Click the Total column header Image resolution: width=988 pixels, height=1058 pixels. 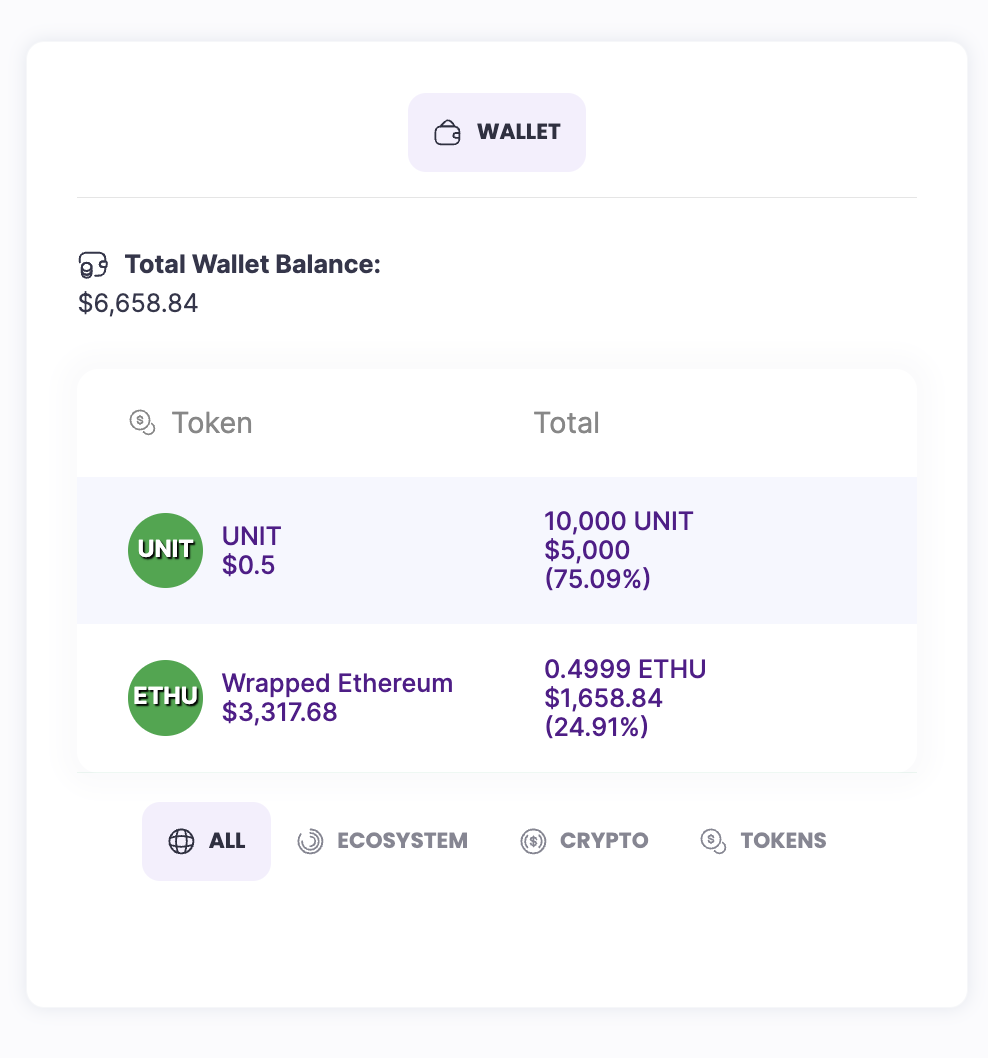[x=567, y=423]
